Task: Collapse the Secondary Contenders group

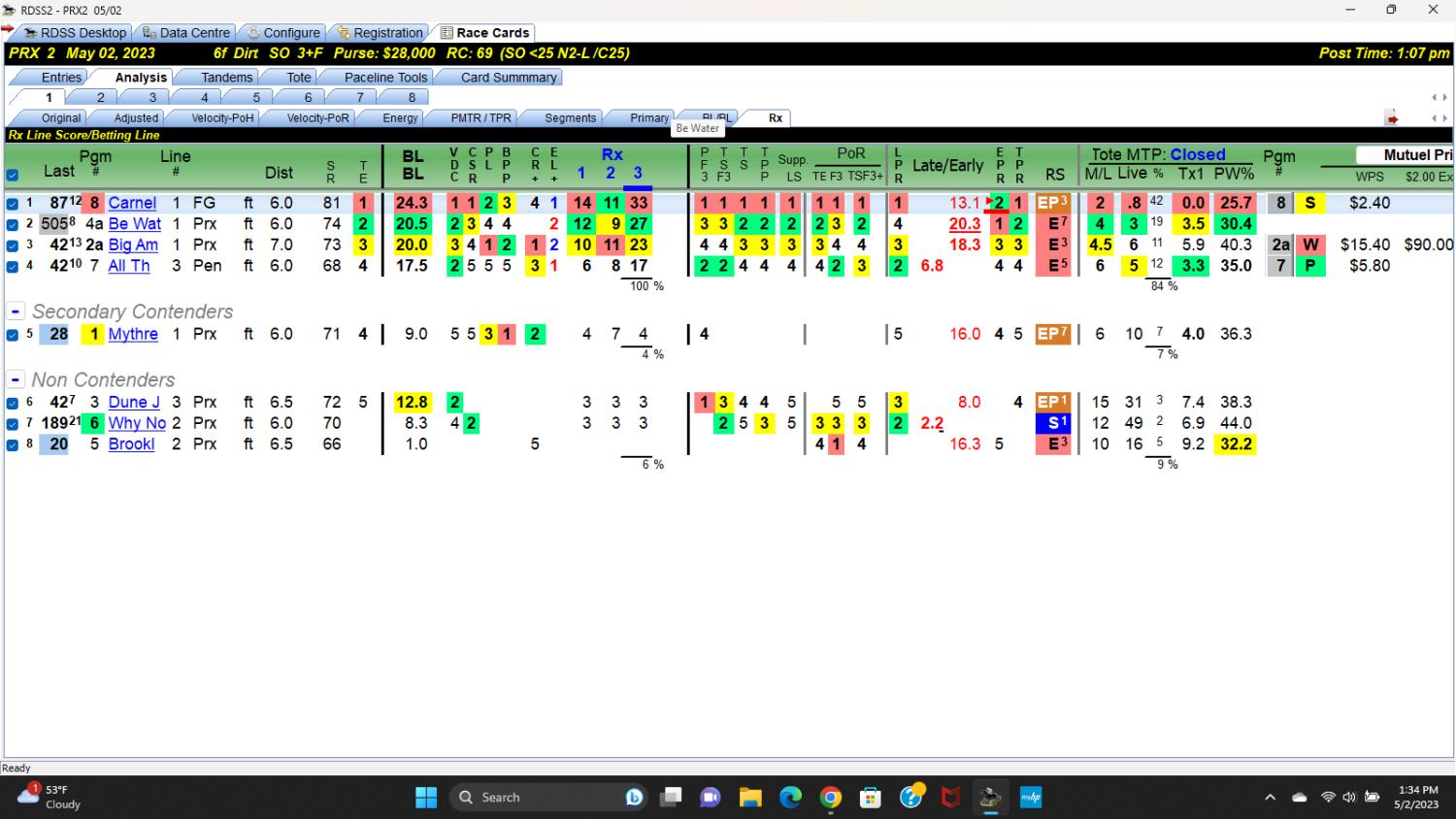Action: [16, 311]
